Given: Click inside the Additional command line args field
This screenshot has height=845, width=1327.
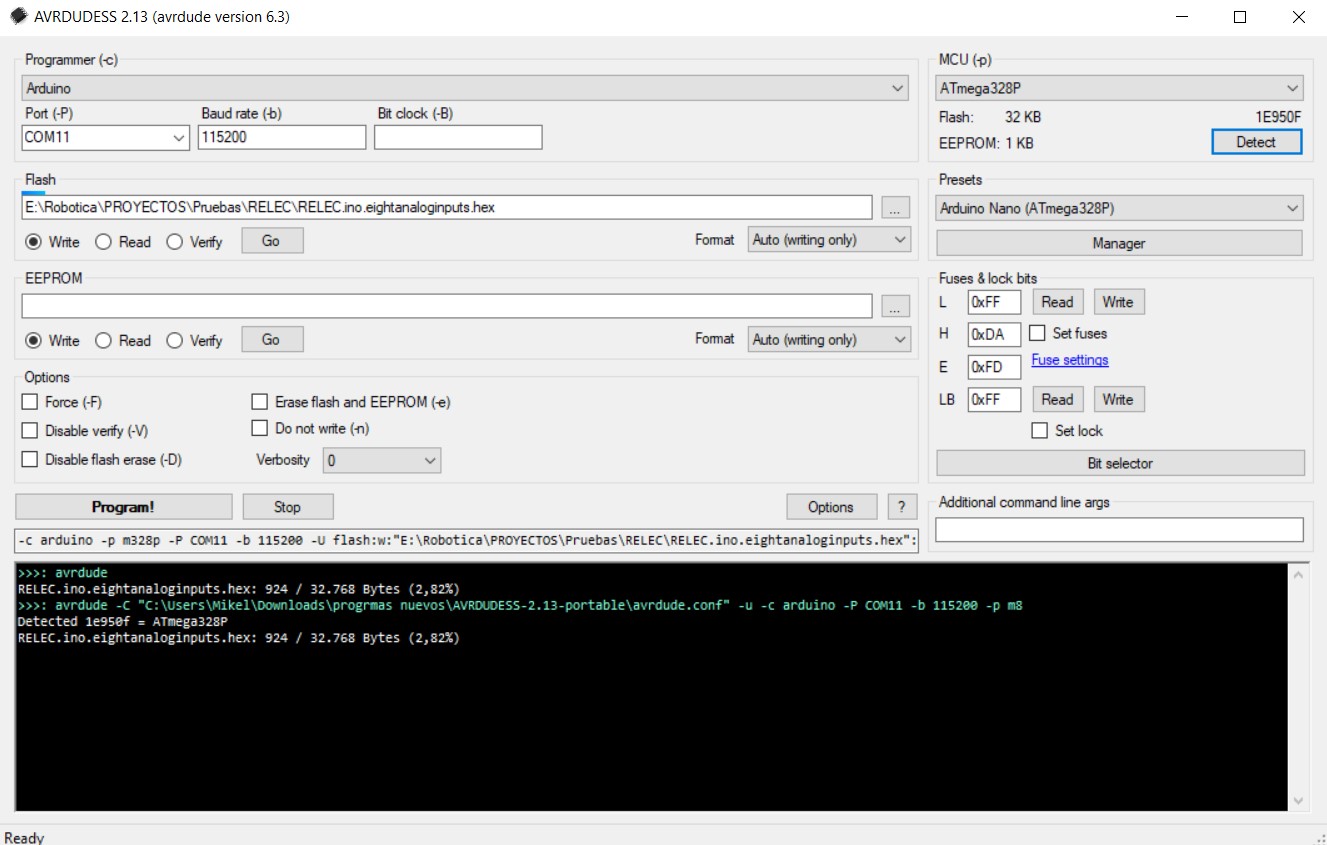Looking at the screenshot, I should coord(1119,530).
